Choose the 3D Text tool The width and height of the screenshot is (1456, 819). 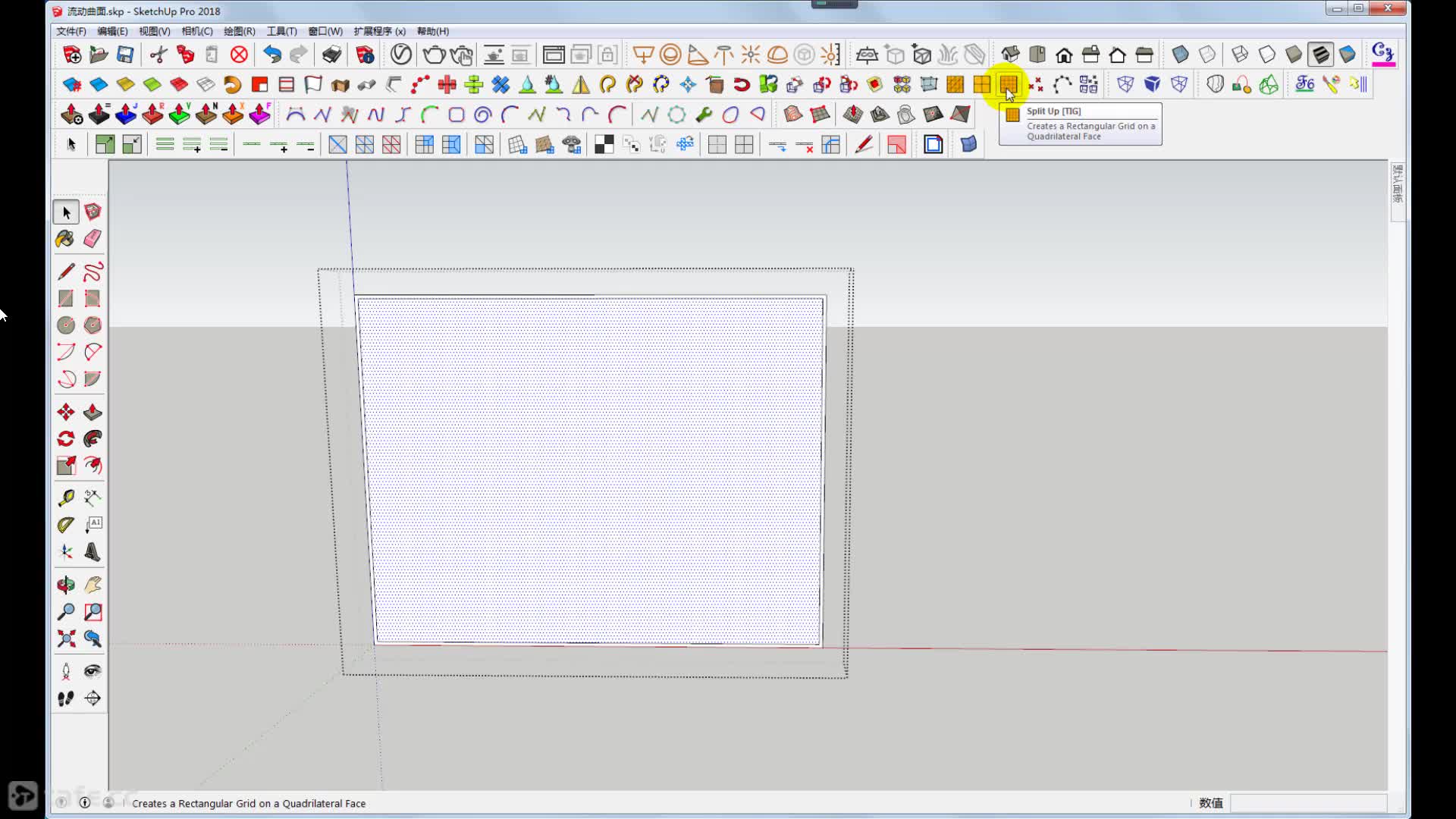[x=93, y=552]
